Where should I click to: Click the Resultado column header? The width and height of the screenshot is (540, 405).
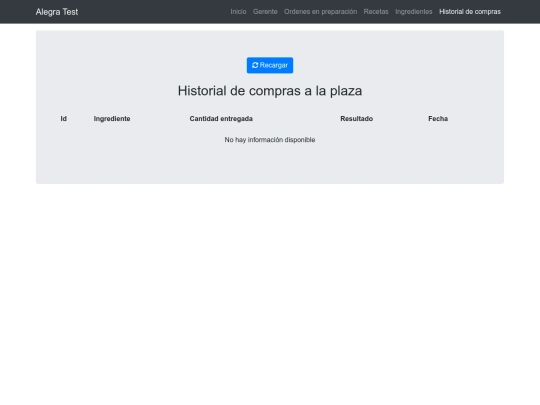pyautogui.click(x=356, y=118)
